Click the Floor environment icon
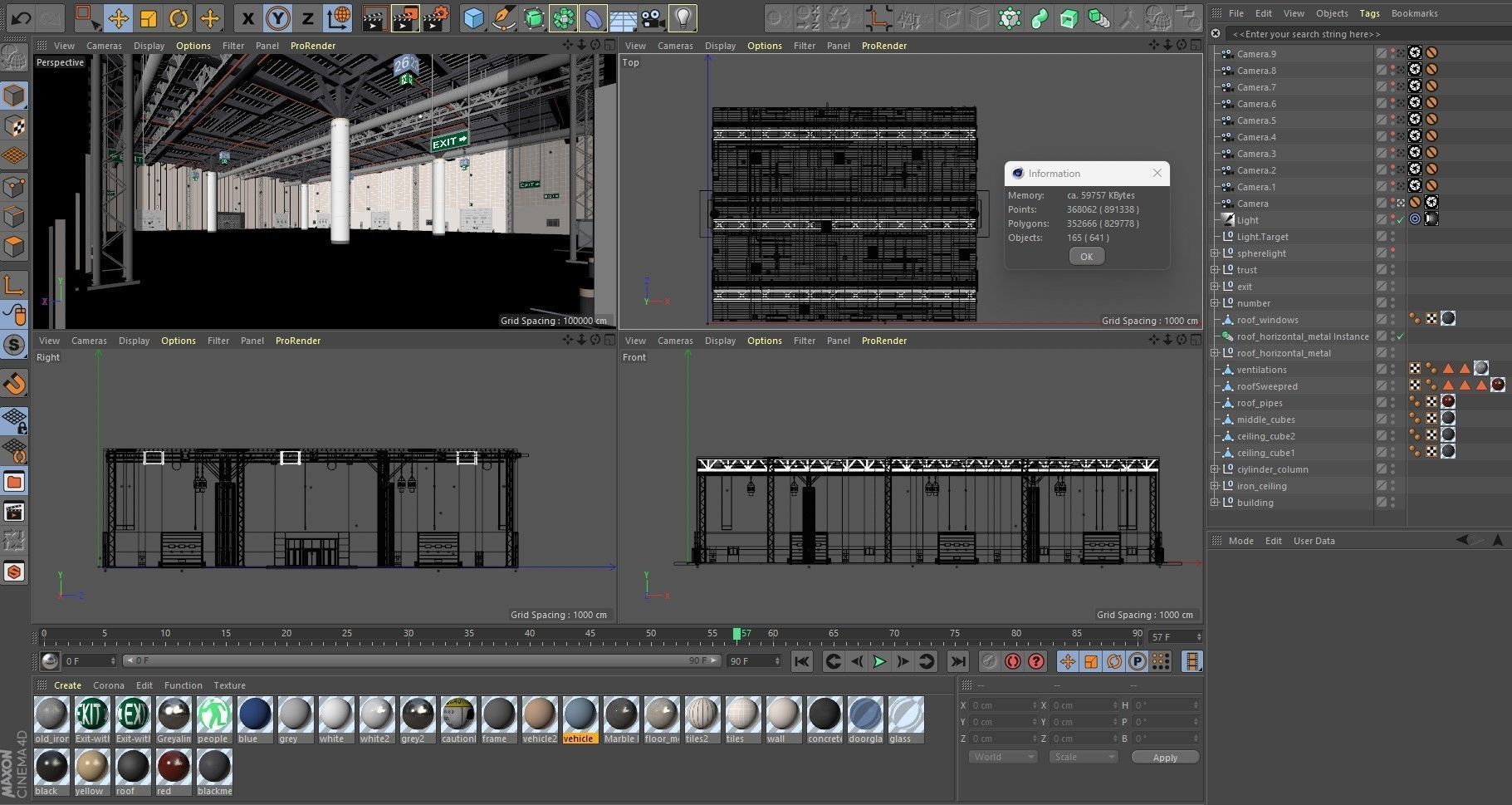The image size is (1512, 805). click(623, 17)
